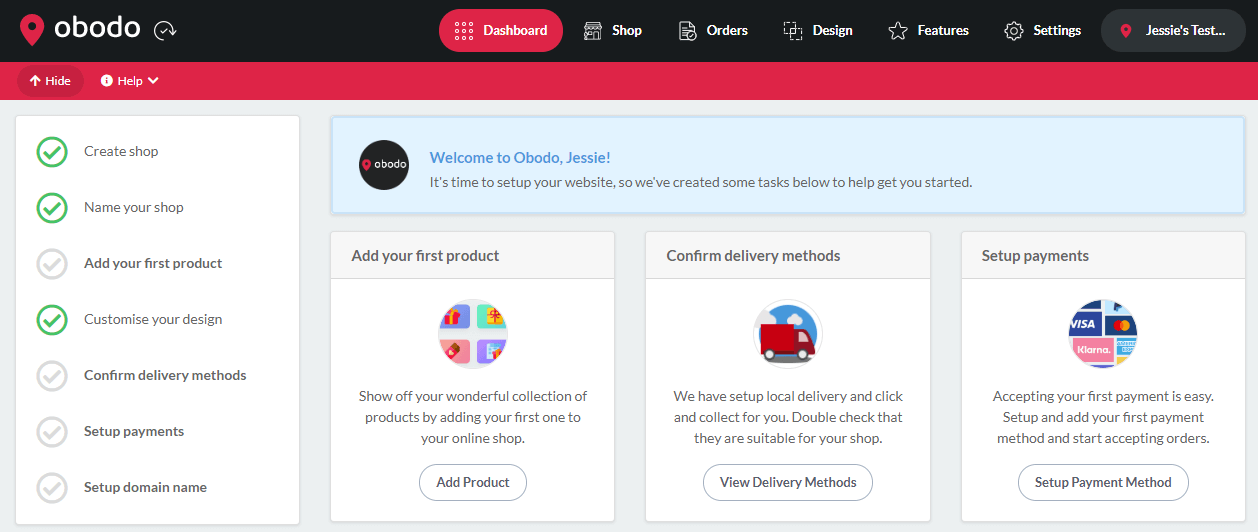Collapse the panel with the Hide button
The image size is (1258, 532).
coord(50,81)
